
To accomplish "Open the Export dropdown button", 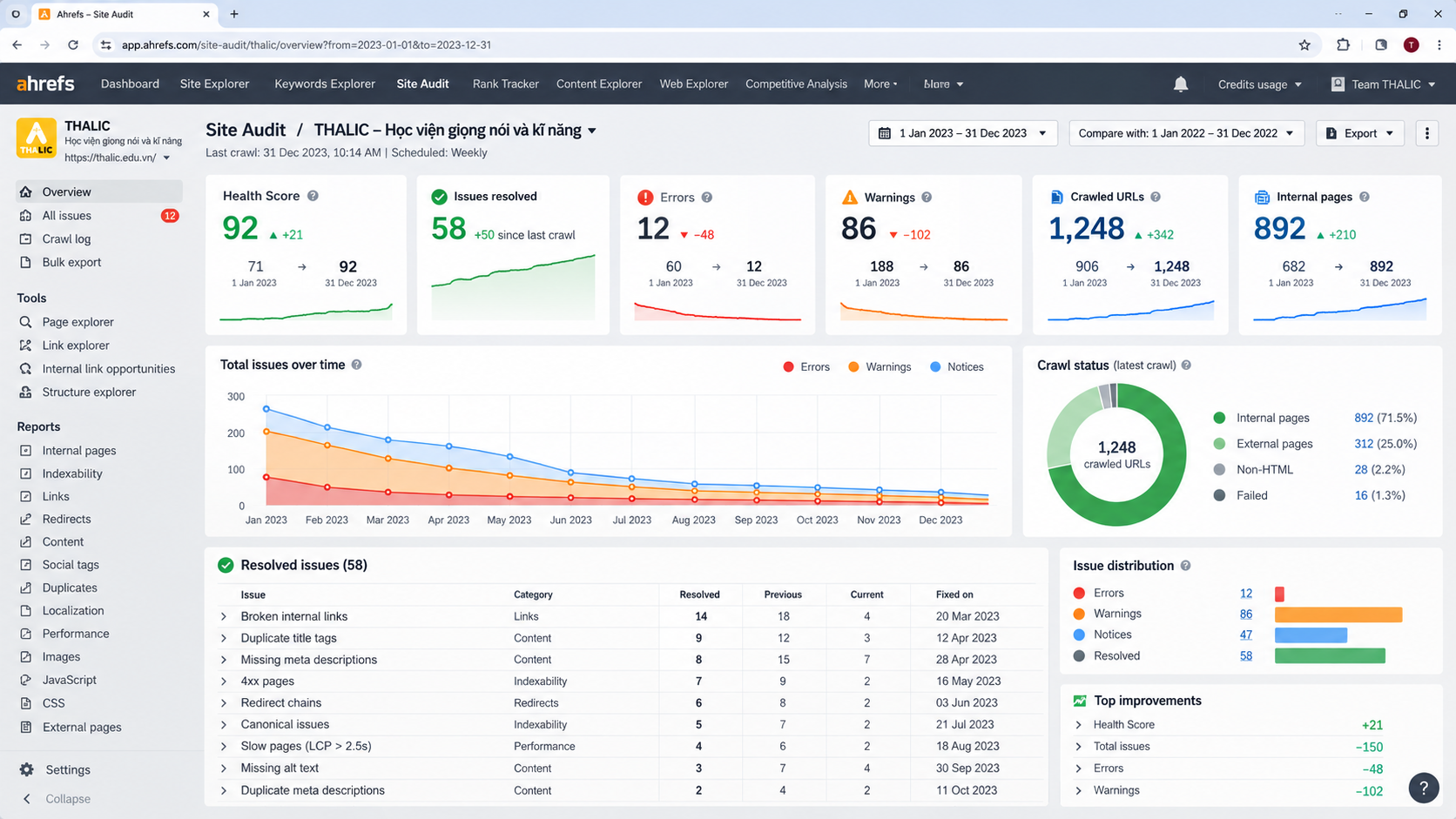I will coord(1359,133).
